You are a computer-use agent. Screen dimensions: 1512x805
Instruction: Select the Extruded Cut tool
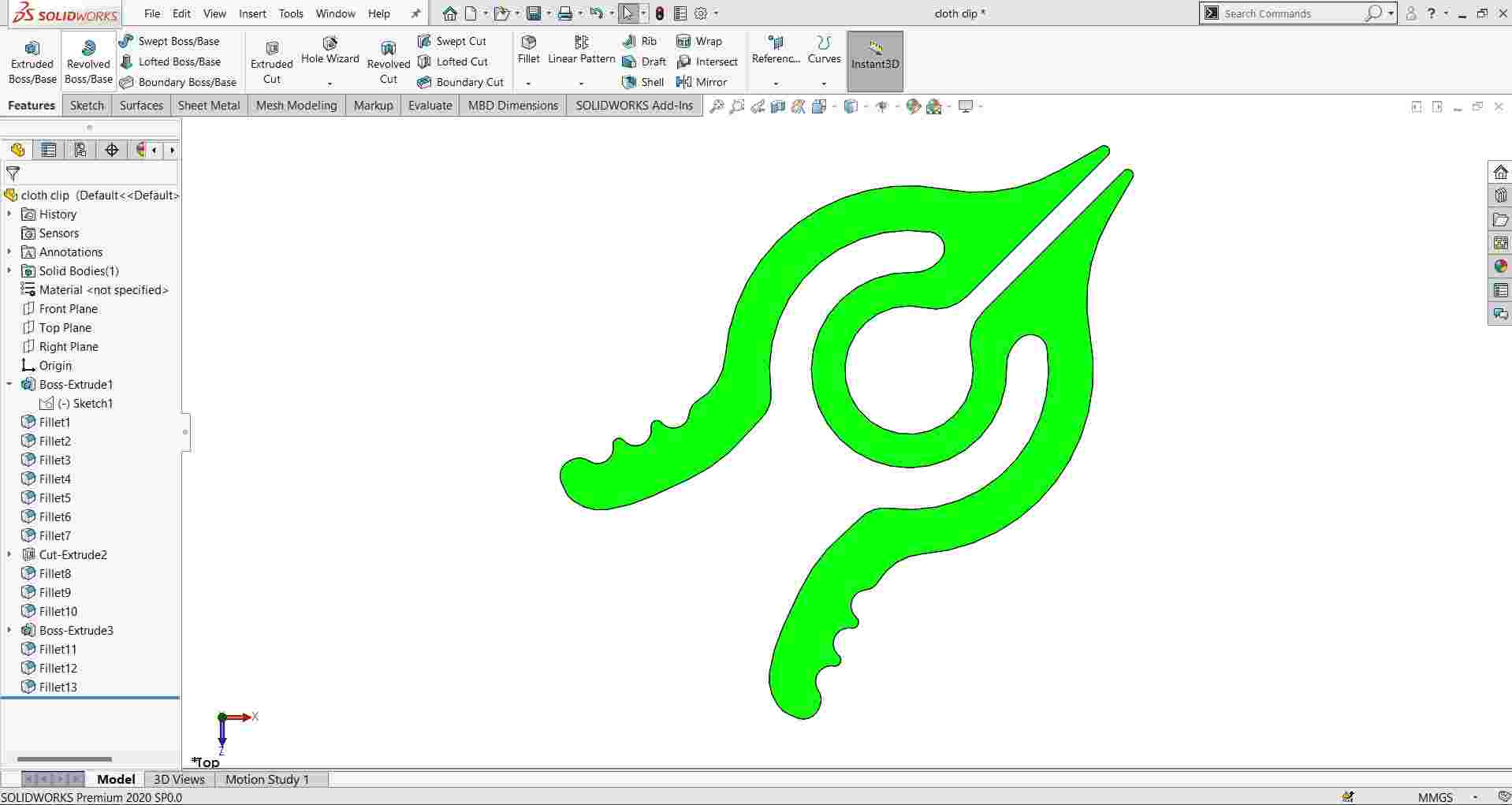click(x=272, y=62)
